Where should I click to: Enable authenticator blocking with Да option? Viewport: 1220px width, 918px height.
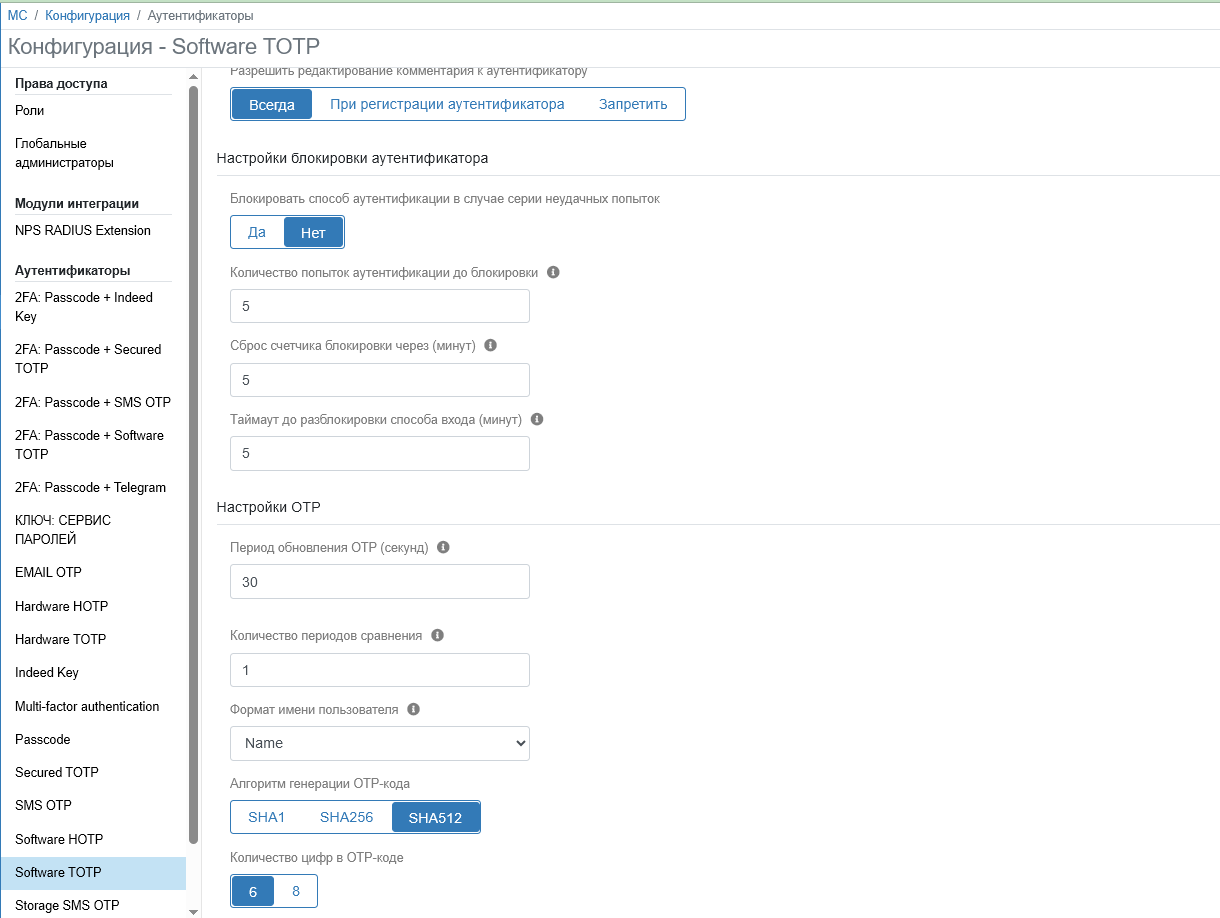pyautogui.click(x=257, y=232)
